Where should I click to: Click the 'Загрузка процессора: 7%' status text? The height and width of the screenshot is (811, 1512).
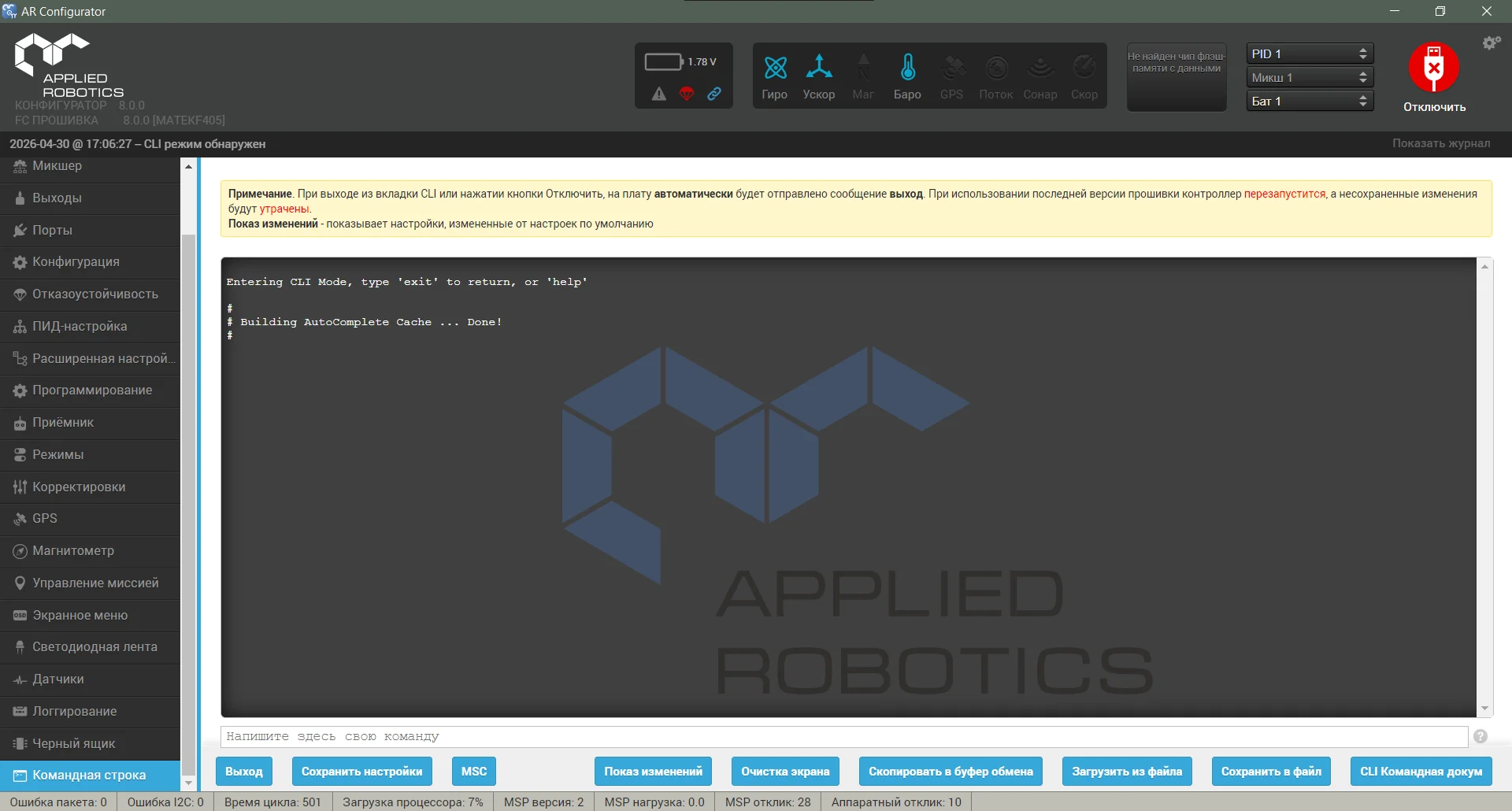point(413,802)
